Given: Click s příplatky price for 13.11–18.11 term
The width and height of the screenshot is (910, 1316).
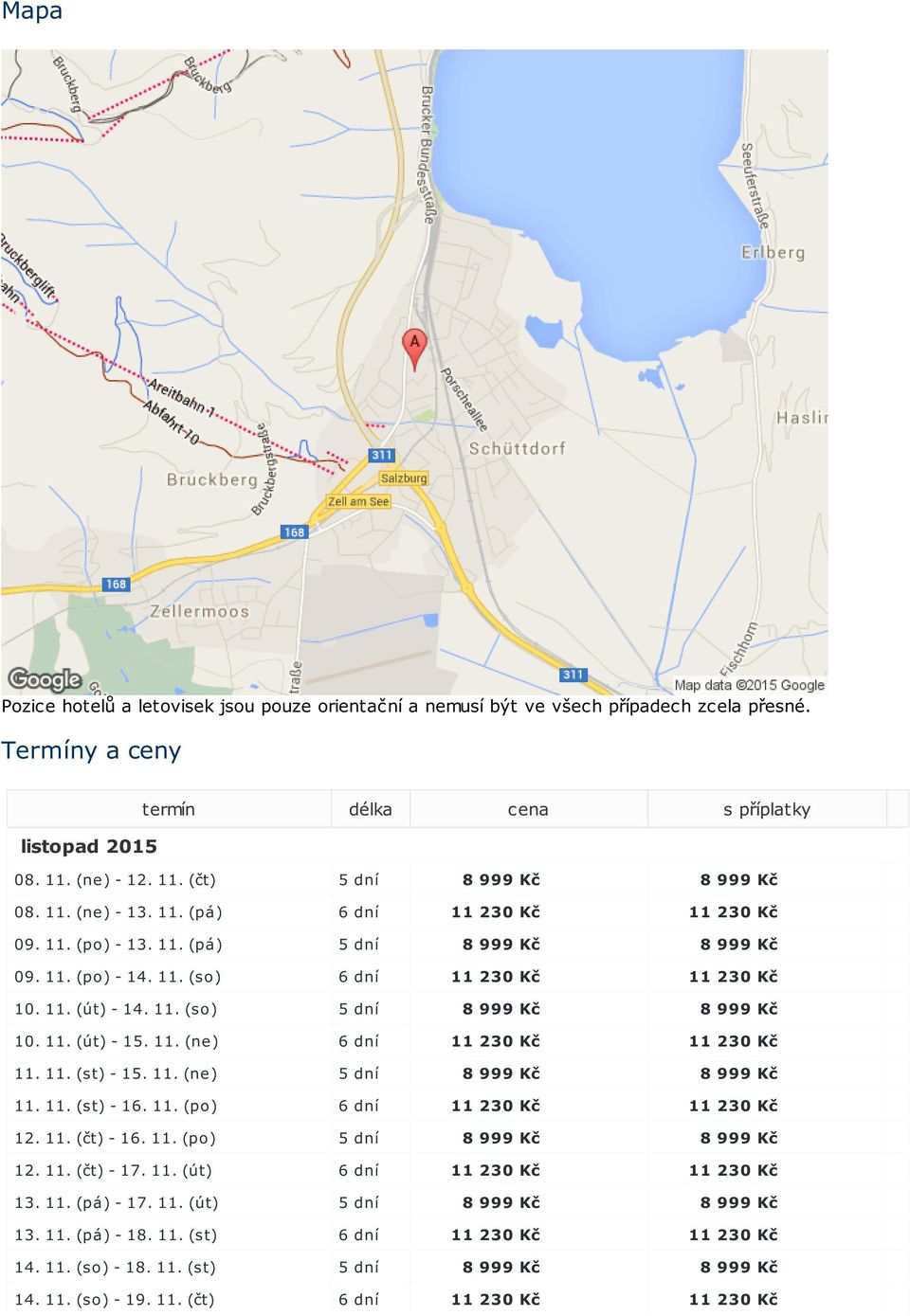Looking at the screenshot, I should point(734,1235).
